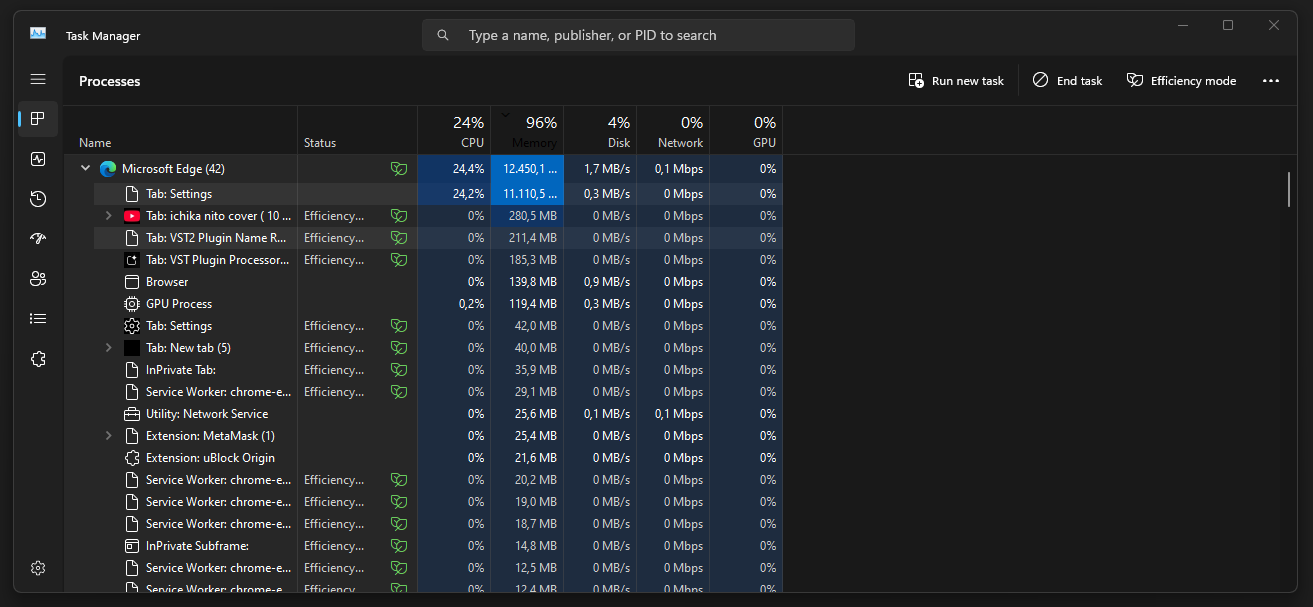
Task: Expand the Extension: MetaMask row
Action: coord(109,436)
